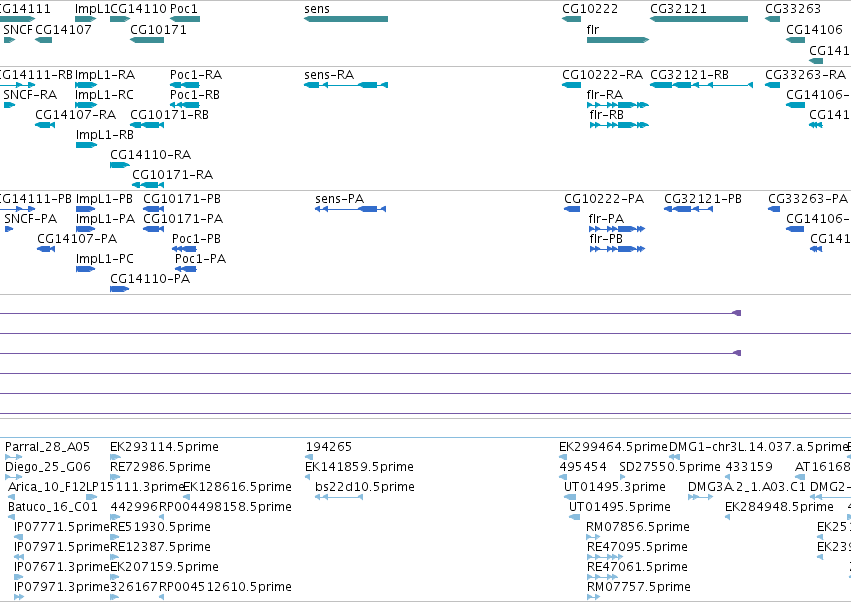Image resolution: width=851 pixels, height=602 pixels.
Task: Select the Poc1 gene label
Action: (x=183, y=9)
